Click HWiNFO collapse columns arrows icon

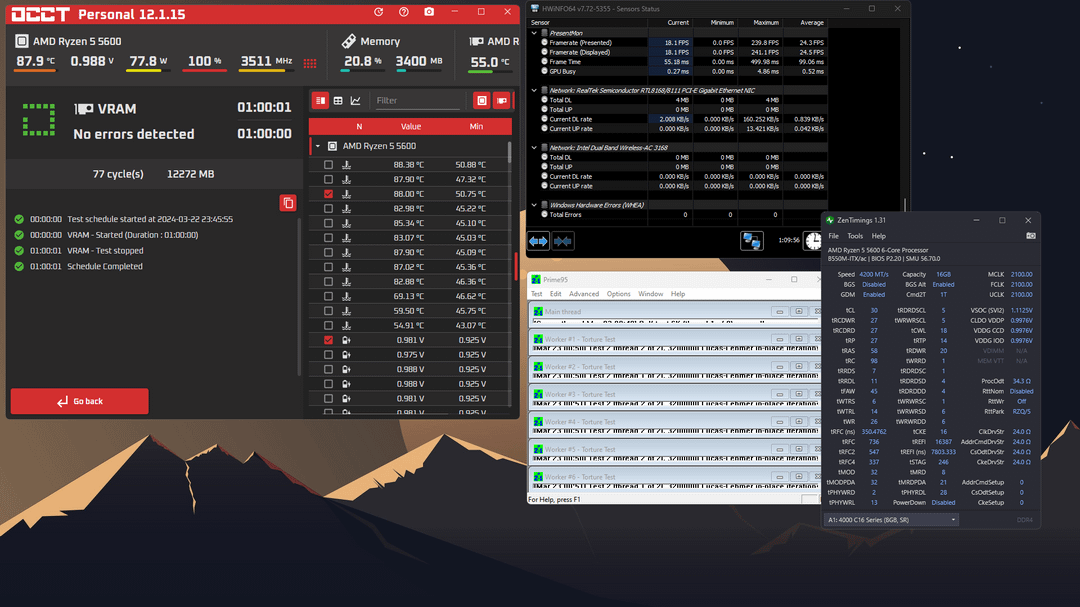pos(563,241)
